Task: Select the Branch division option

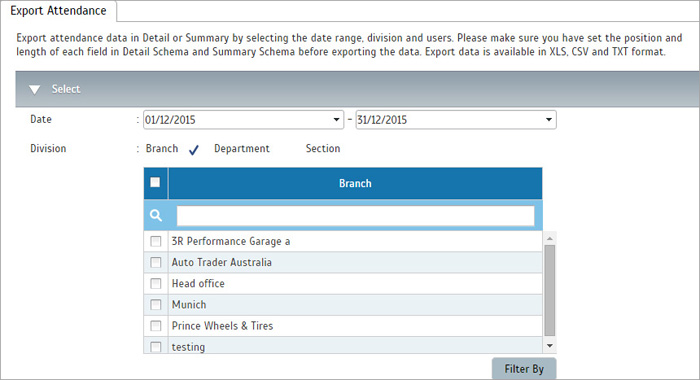Action: click(162, 149)
